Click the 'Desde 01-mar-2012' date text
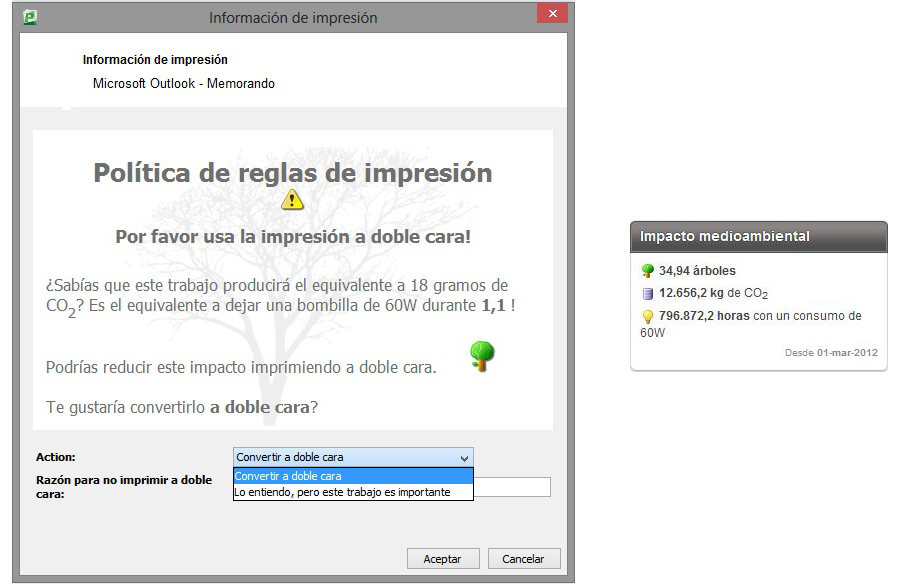The image size is (900, 584). click(830, 353)
